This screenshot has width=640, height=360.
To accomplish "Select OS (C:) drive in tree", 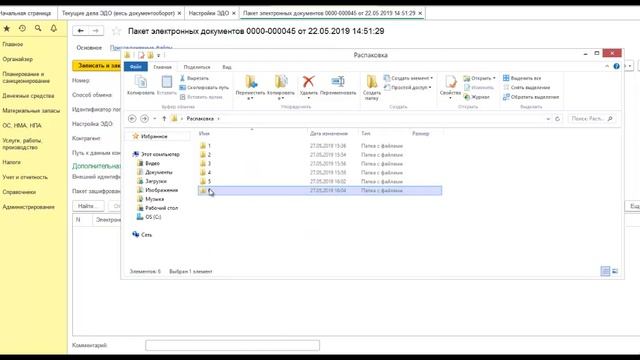I will point(153,217).
